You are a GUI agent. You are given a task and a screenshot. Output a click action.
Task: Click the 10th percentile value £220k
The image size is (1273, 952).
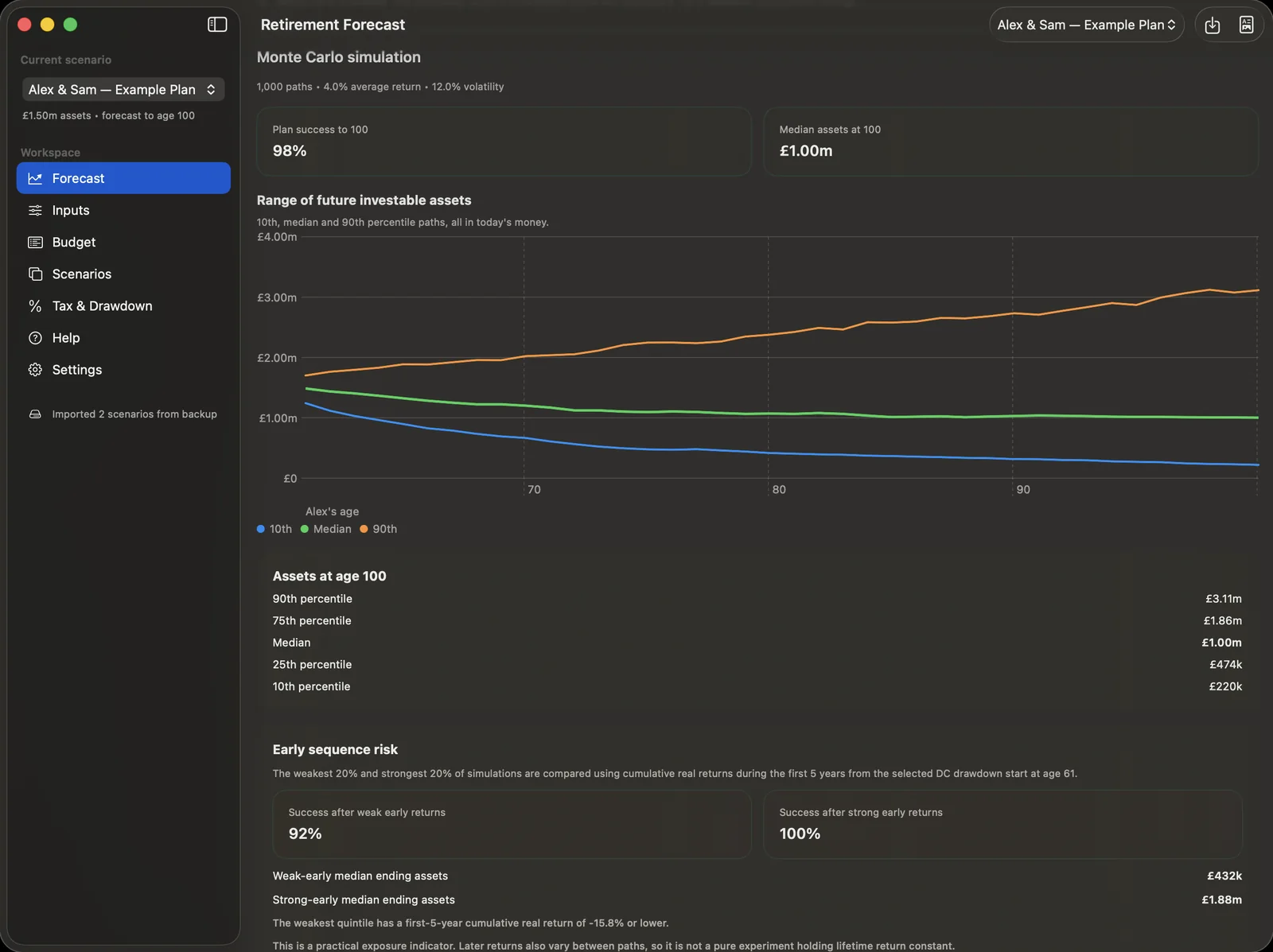pos(1226,686)
